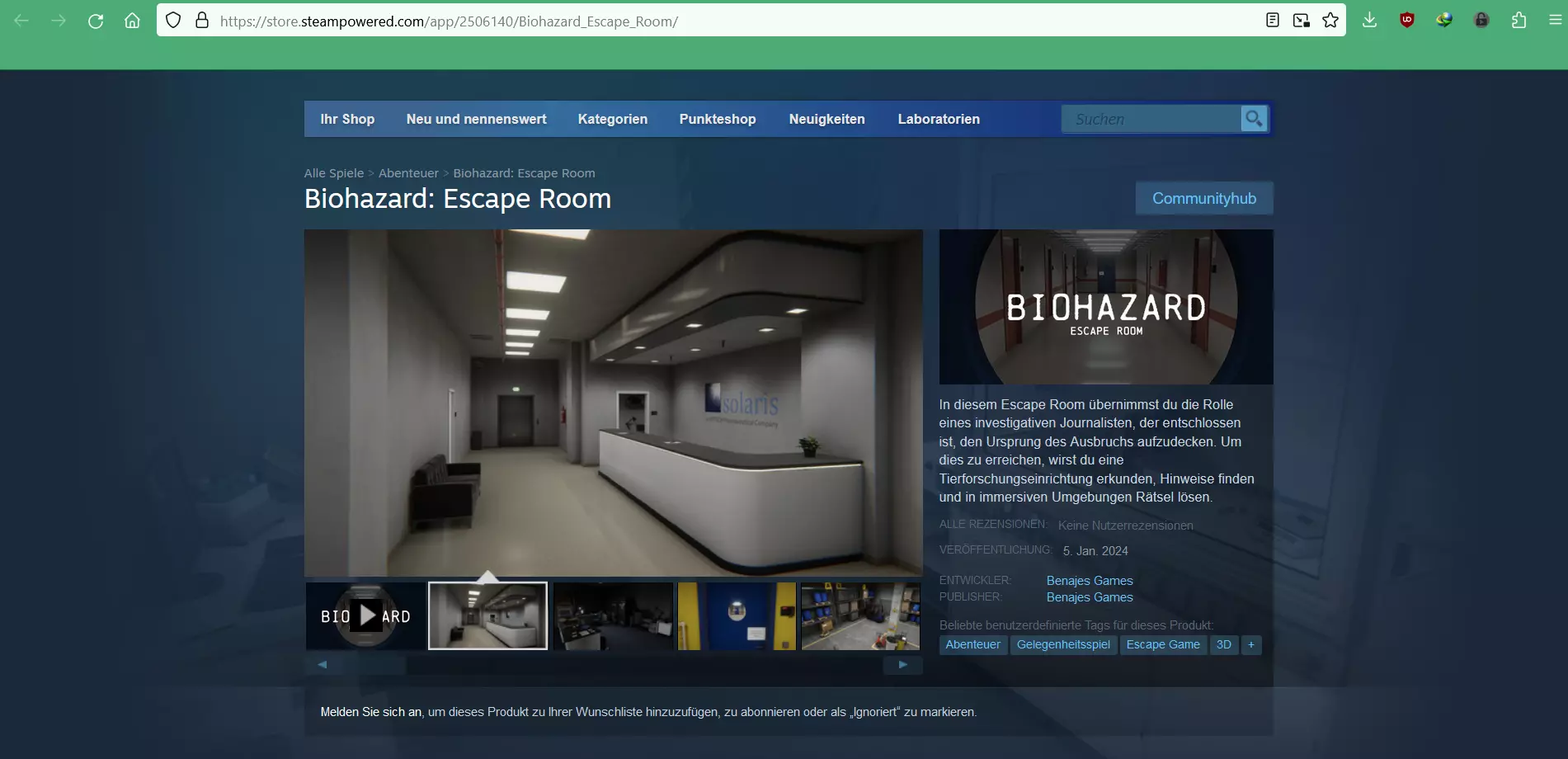Open tracking protection shield icon

tap(173, 21)
